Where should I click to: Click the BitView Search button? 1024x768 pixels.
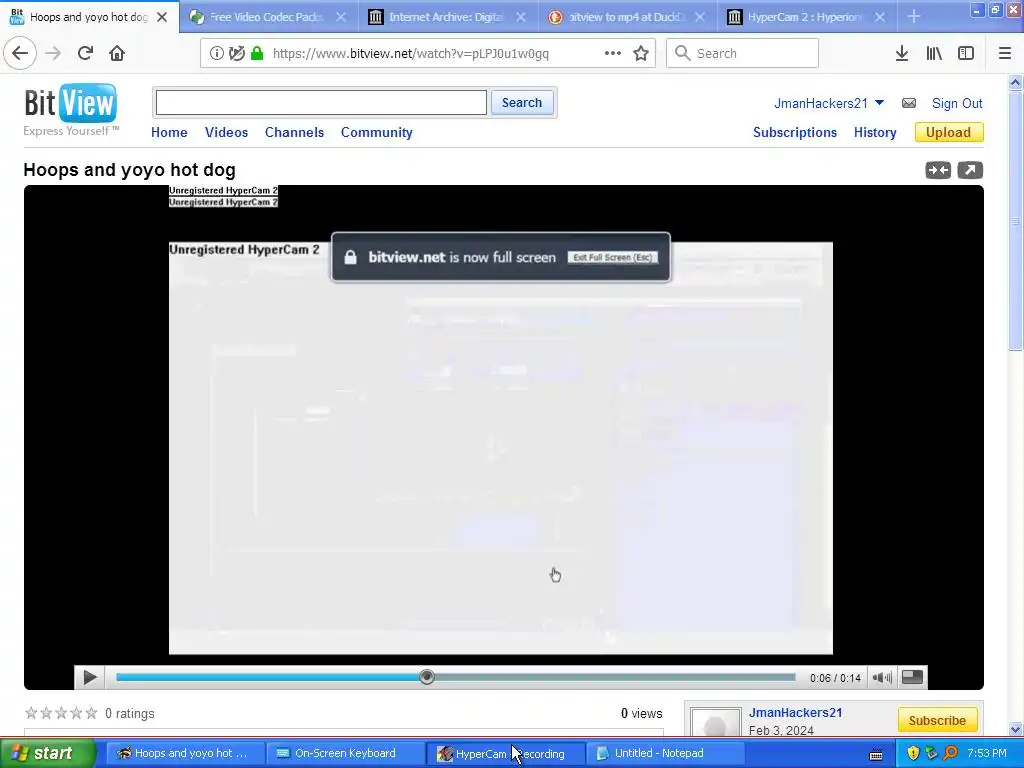(522, 103)
